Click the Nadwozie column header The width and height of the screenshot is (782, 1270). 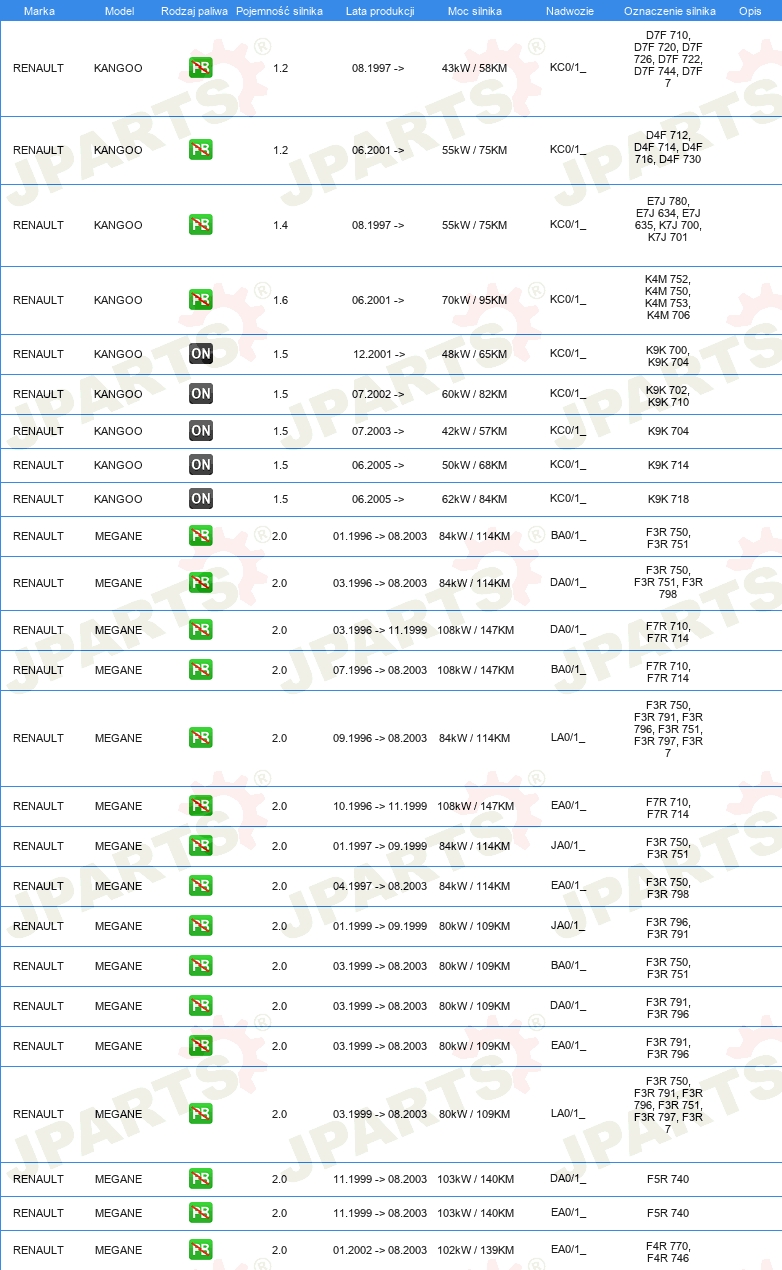569,11
